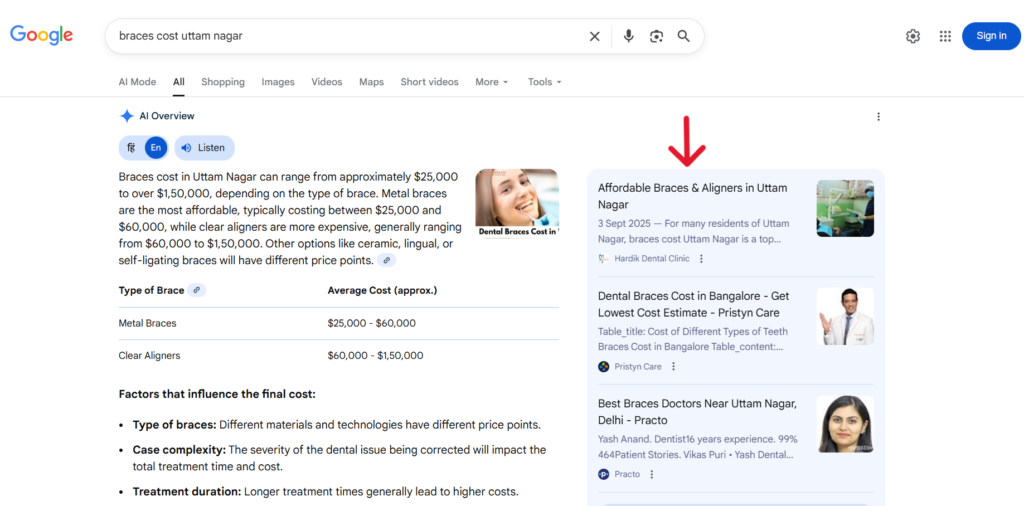Open three-dot menu beside Hardik Dental Clinic
This screenshot has height=506, width=1024.
click(x=701, y=259)
